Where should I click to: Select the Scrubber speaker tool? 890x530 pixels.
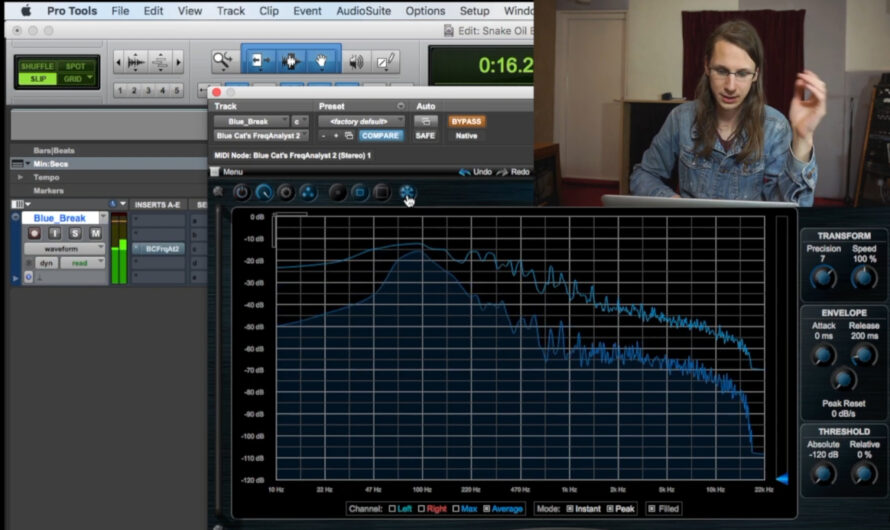point(356,61)
